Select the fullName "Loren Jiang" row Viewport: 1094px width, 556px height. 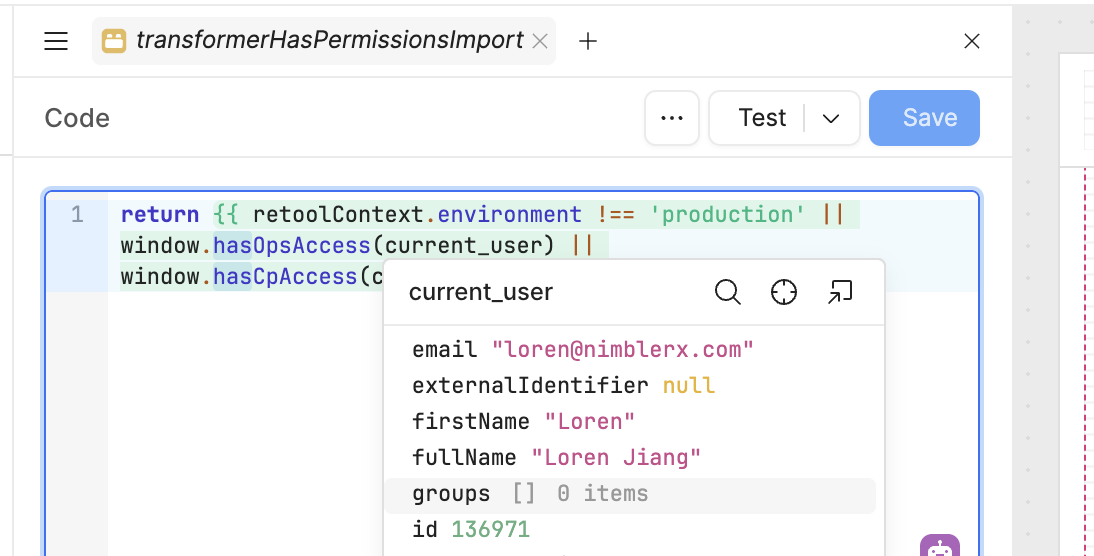click(x=556, y=458)
